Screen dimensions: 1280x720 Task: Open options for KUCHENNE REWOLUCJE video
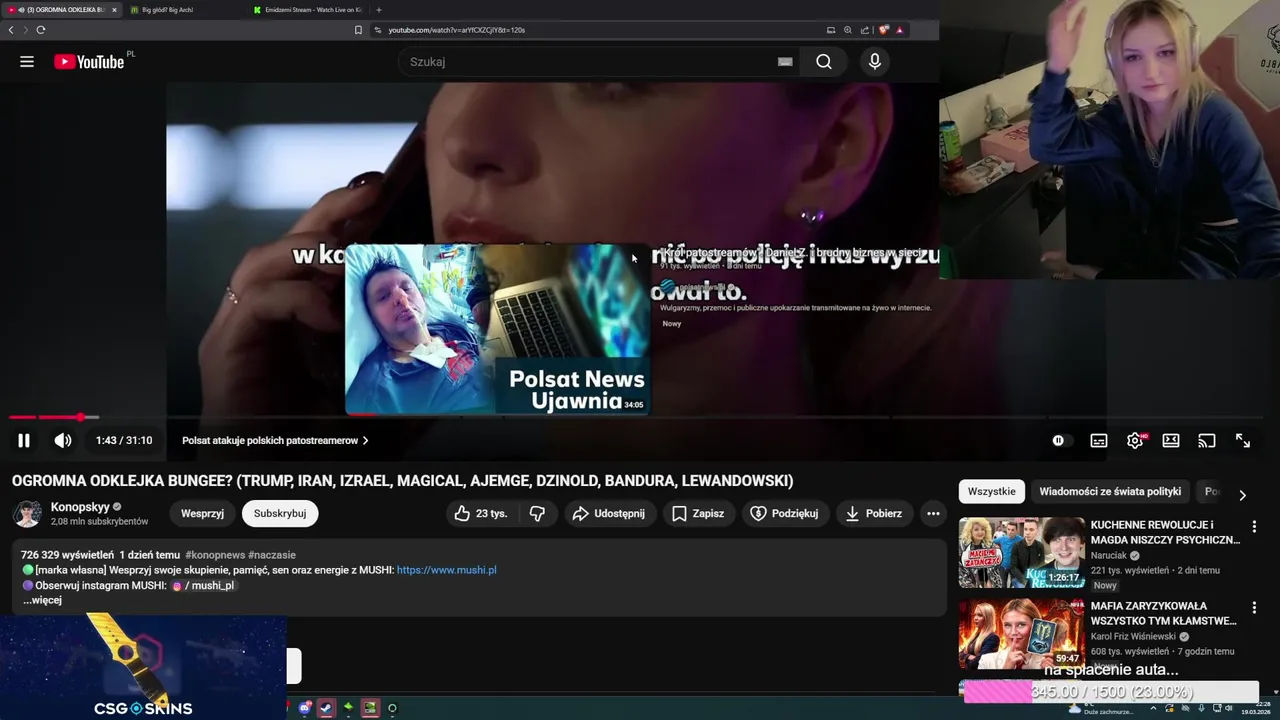tap(1254, 526)
